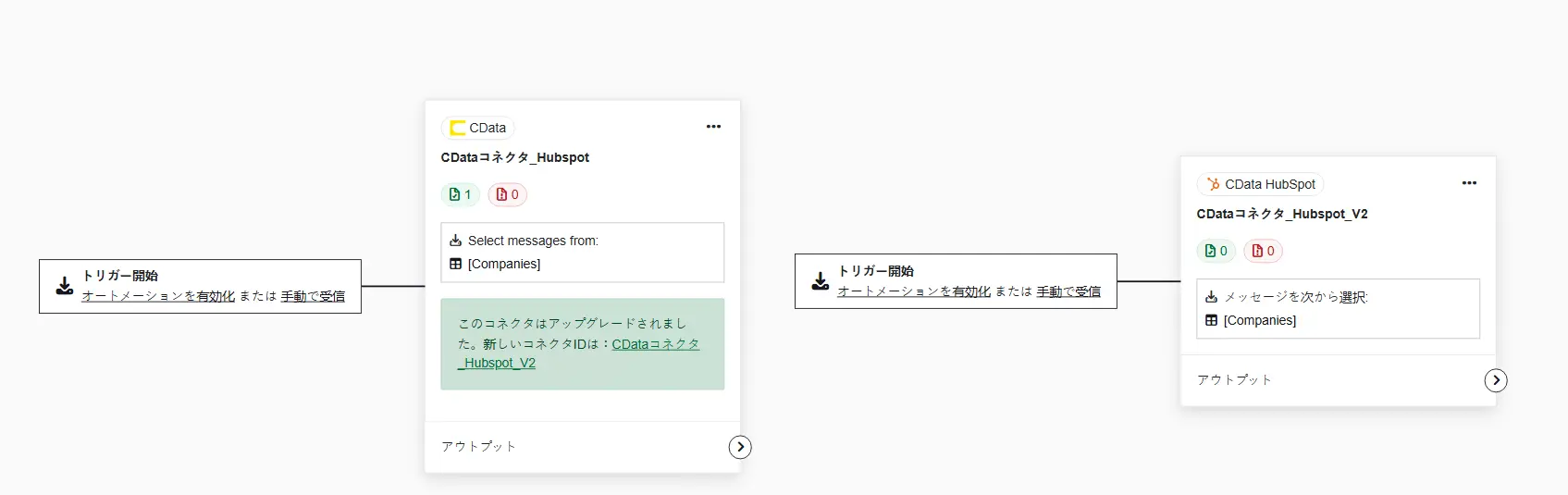Click 'Select messages from:' text on the left card
This screenshot has height=495, width=1568.
pyautogui.click(x=533, y=241)
